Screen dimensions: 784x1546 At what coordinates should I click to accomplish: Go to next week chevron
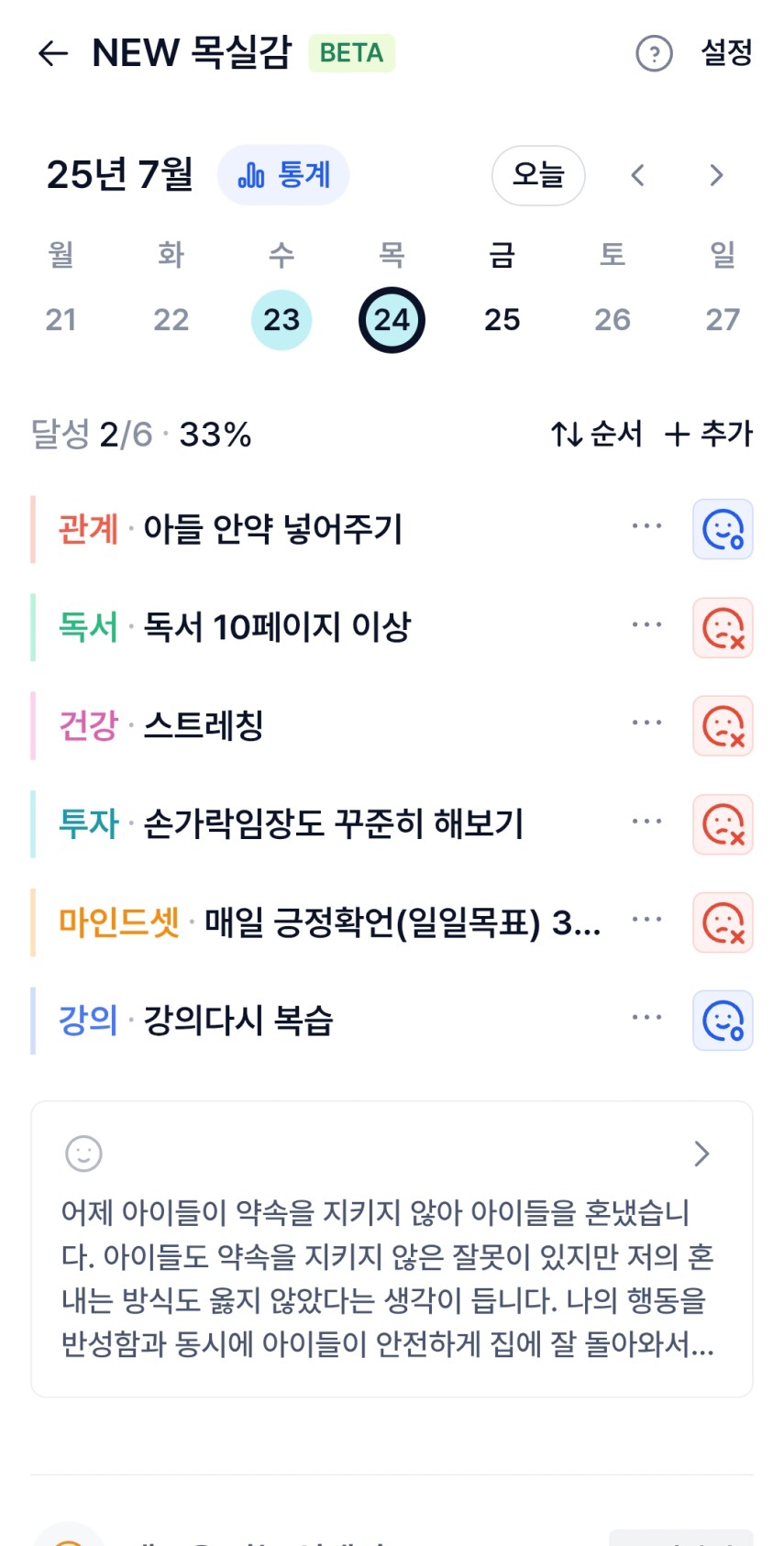point(716,175)
